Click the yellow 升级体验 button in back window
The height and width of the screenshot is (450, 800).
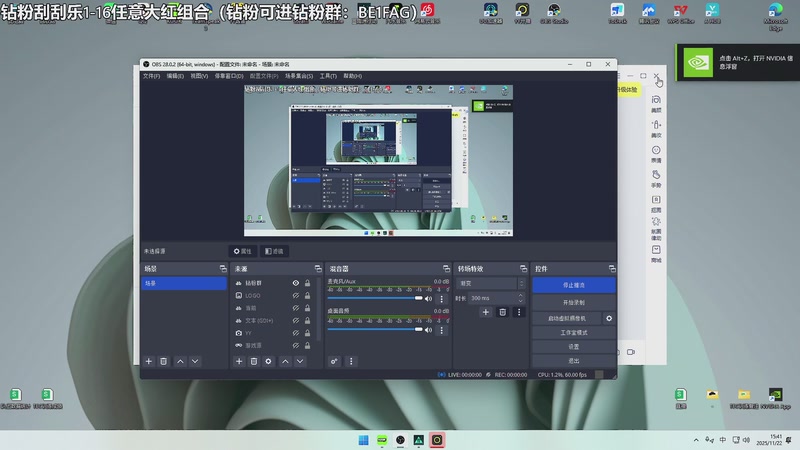628,90
